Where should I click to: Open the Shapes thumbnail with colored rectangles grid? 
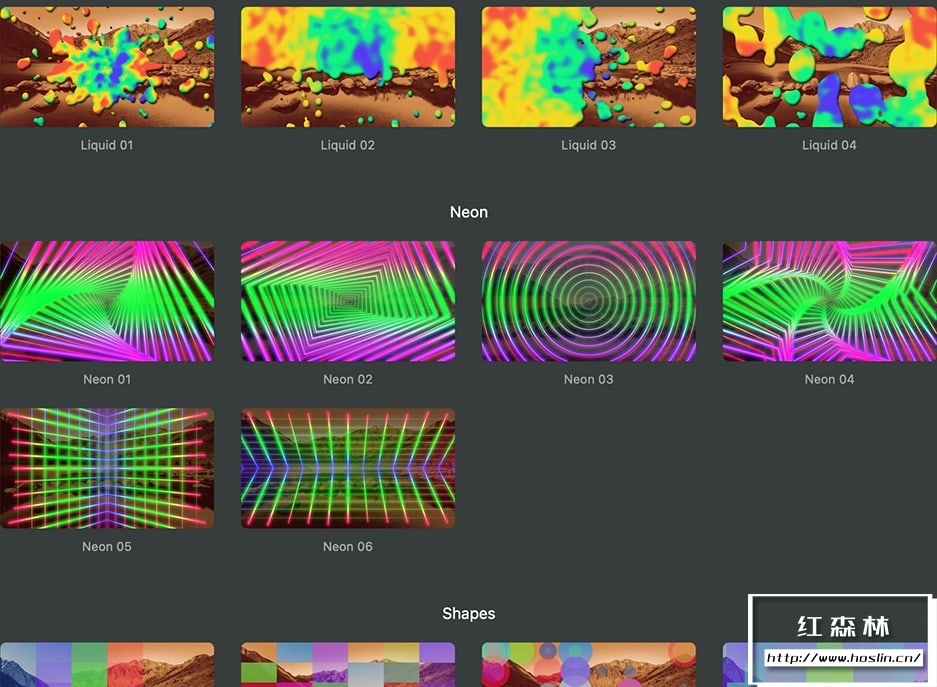(x=348, y=664)
